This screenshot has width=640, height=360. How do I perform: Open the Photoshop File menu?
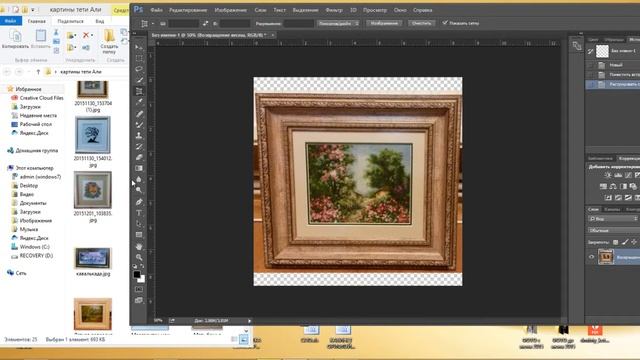point(156,10)
